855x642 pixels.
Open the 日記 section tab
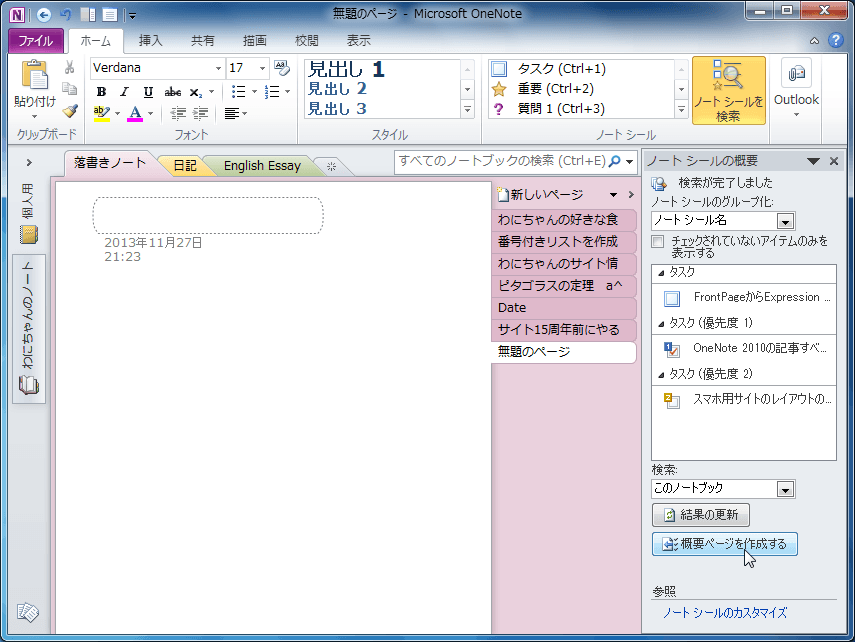[185, 166]
